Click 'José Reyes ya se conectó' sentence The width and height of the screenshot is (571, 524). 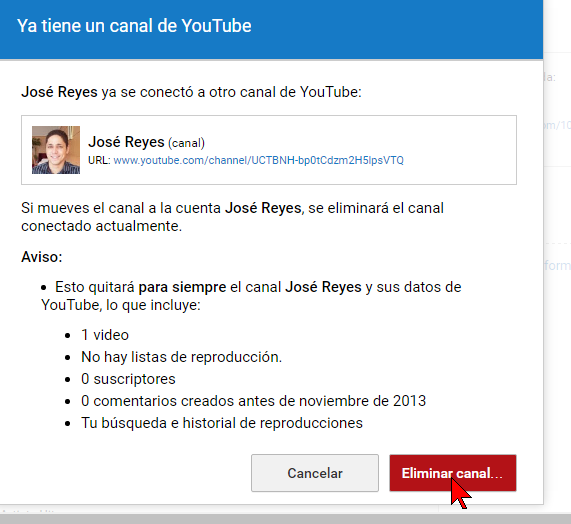(191, 92)
